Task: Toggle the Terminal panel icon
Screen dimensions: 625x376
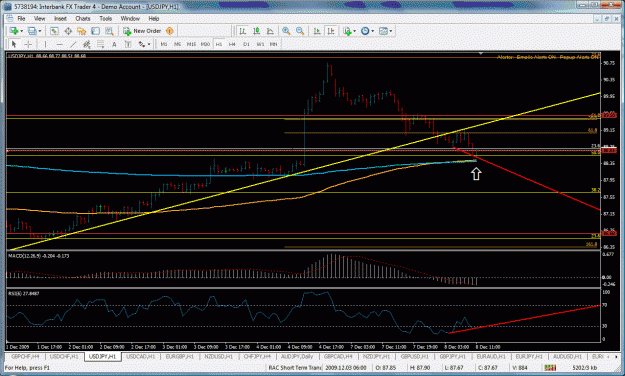Action: click(x=95, y=31)
